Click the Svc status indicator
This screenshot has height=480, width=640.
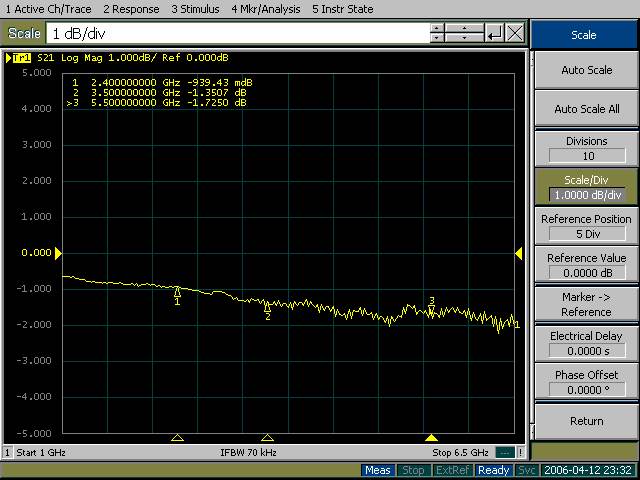click(x=526, y=470)
